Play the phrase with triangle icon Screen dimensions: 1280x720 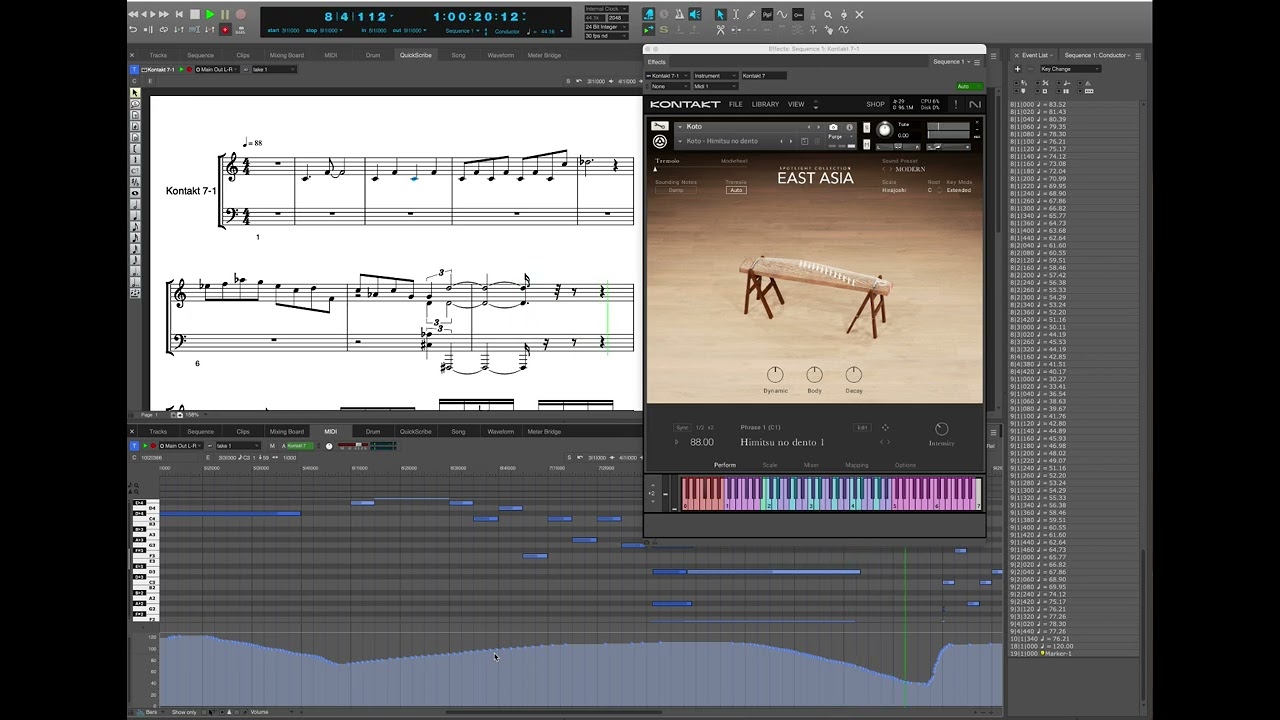coord(676,442)
